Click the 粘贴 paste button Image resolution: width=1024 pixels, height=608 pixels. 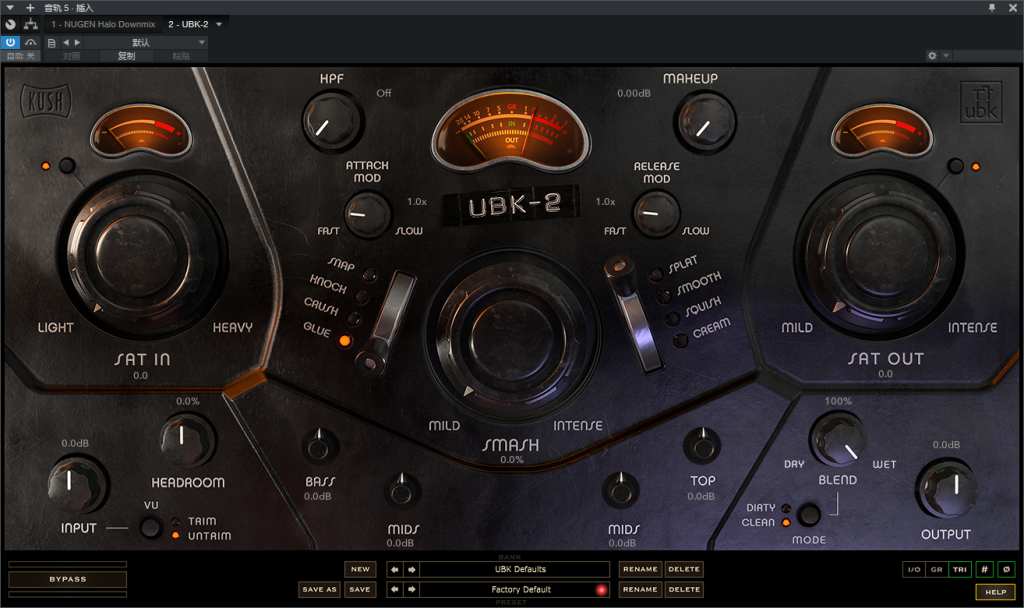coord(181,56)
